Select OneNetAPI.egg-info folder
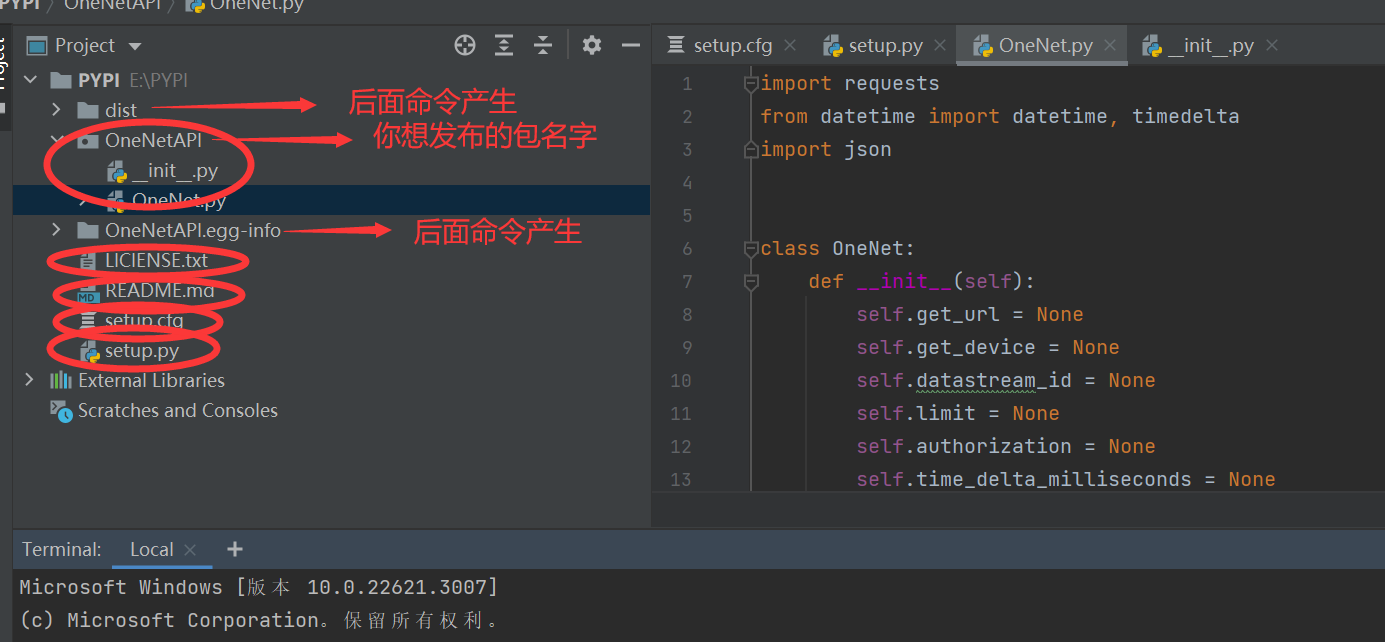 pyautogui.click(x=193, y=231)
